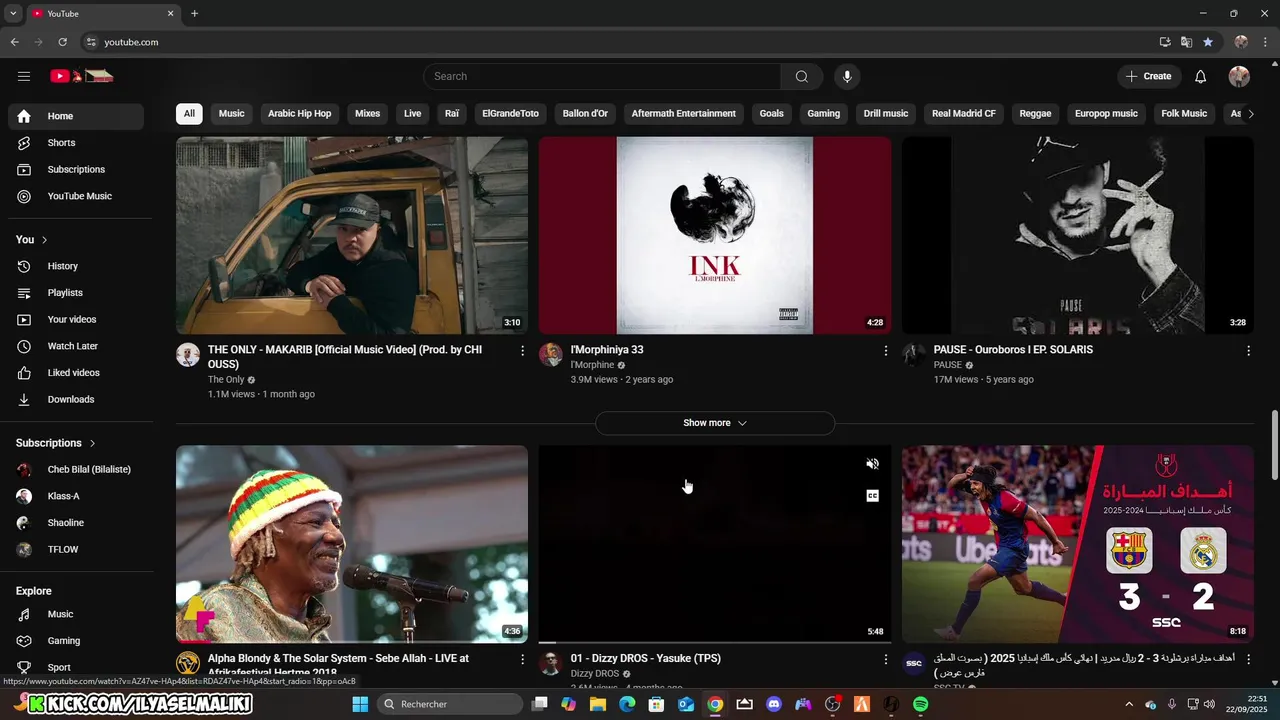Open options for l'Morphiniya 33 video
The width and height of the screenshot is (1280, 720).
pos(885,351)
